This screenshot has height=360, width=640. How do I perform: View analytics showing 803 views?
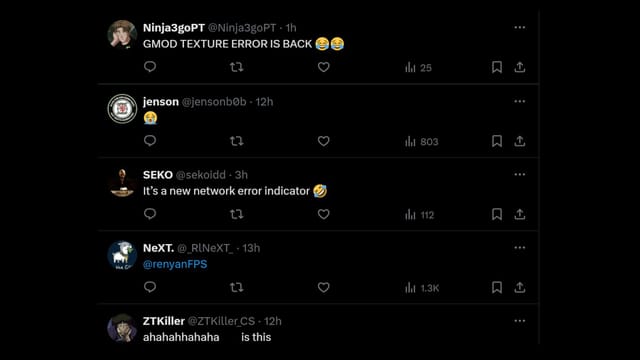pos(422,142)
